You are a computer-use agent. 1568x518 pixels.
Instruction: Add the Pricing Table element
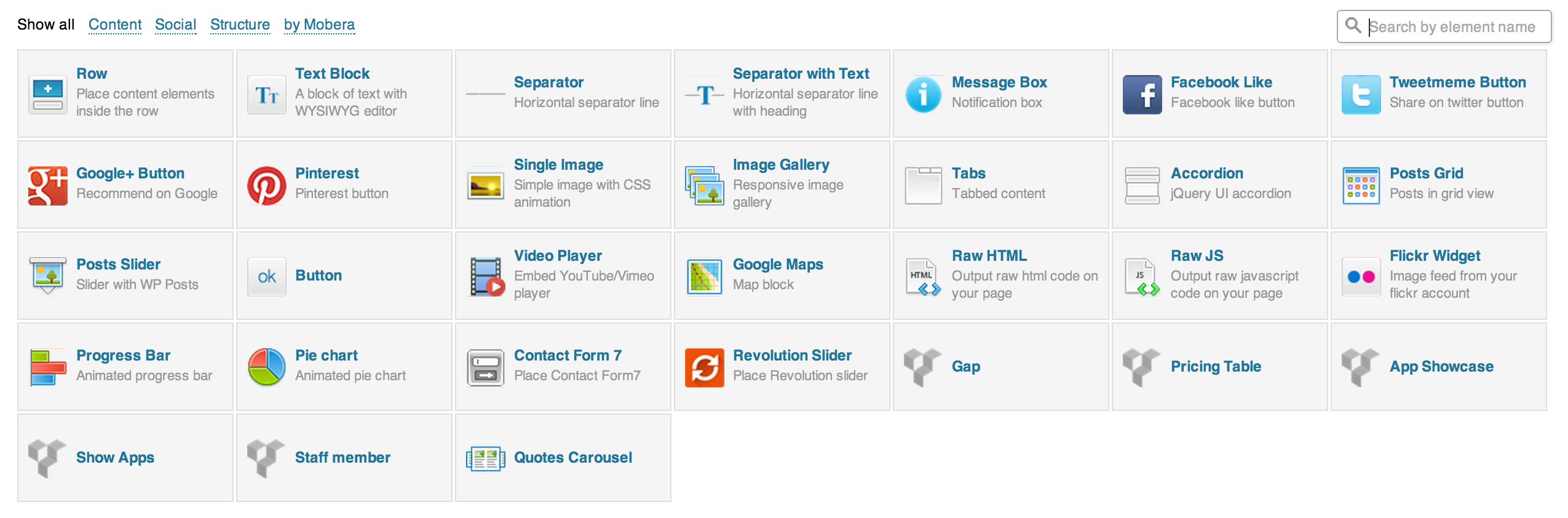1215,367
